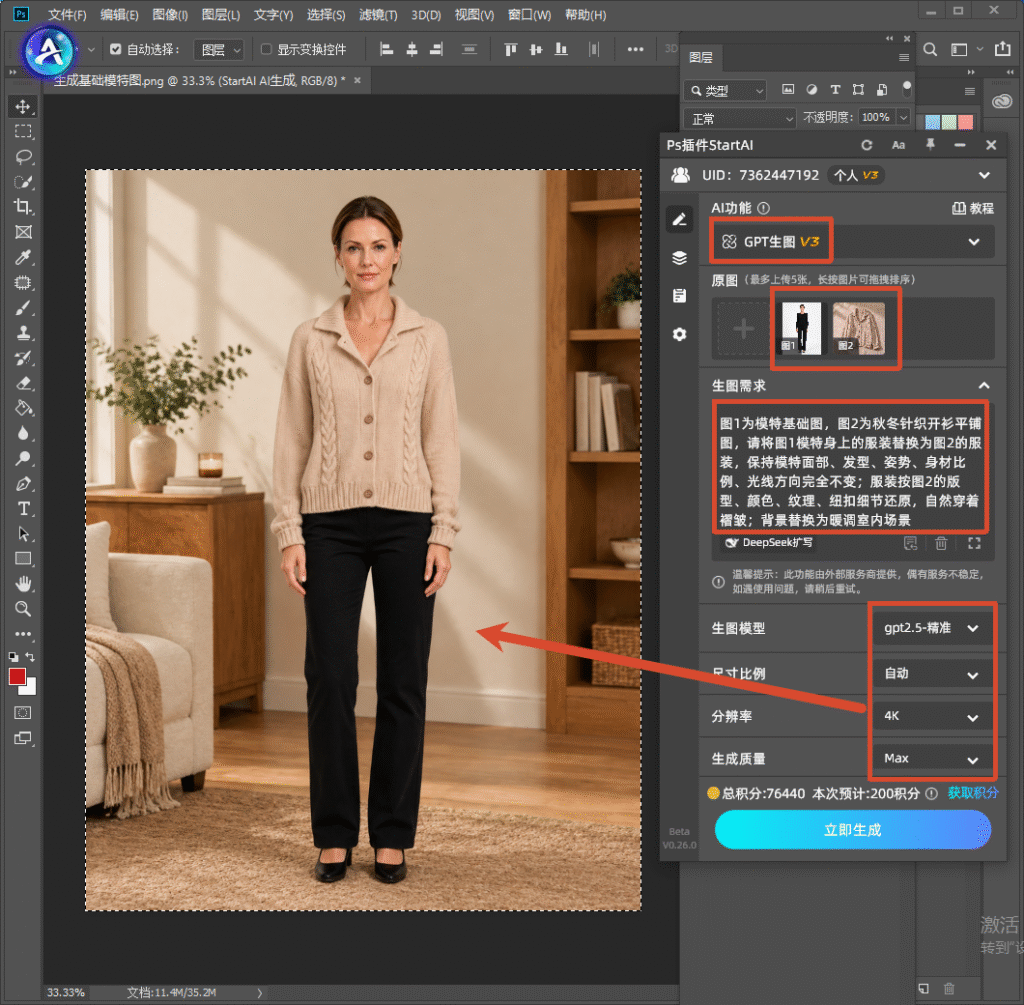
Task: Select the Zoom tool
Action: click(23, 609)
